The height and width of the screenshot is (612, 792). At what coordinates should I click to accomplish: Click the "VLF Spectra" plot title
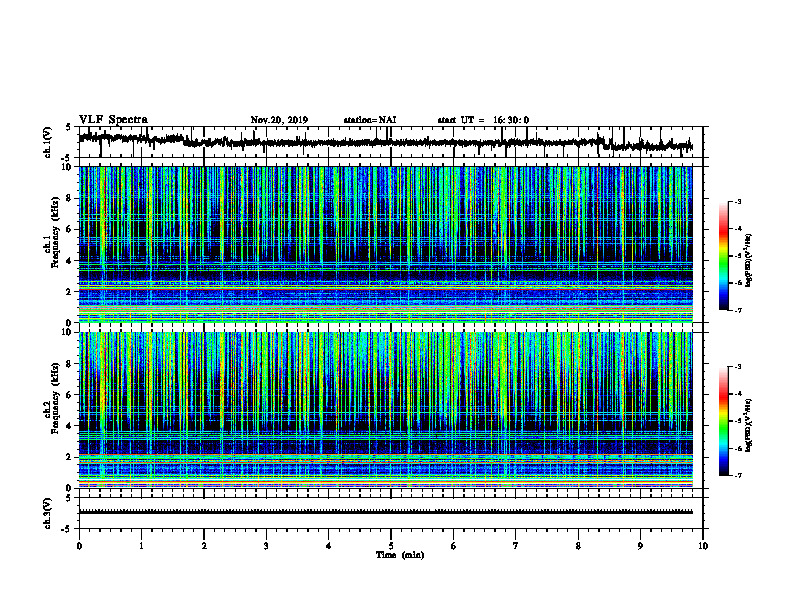[113, 119]
